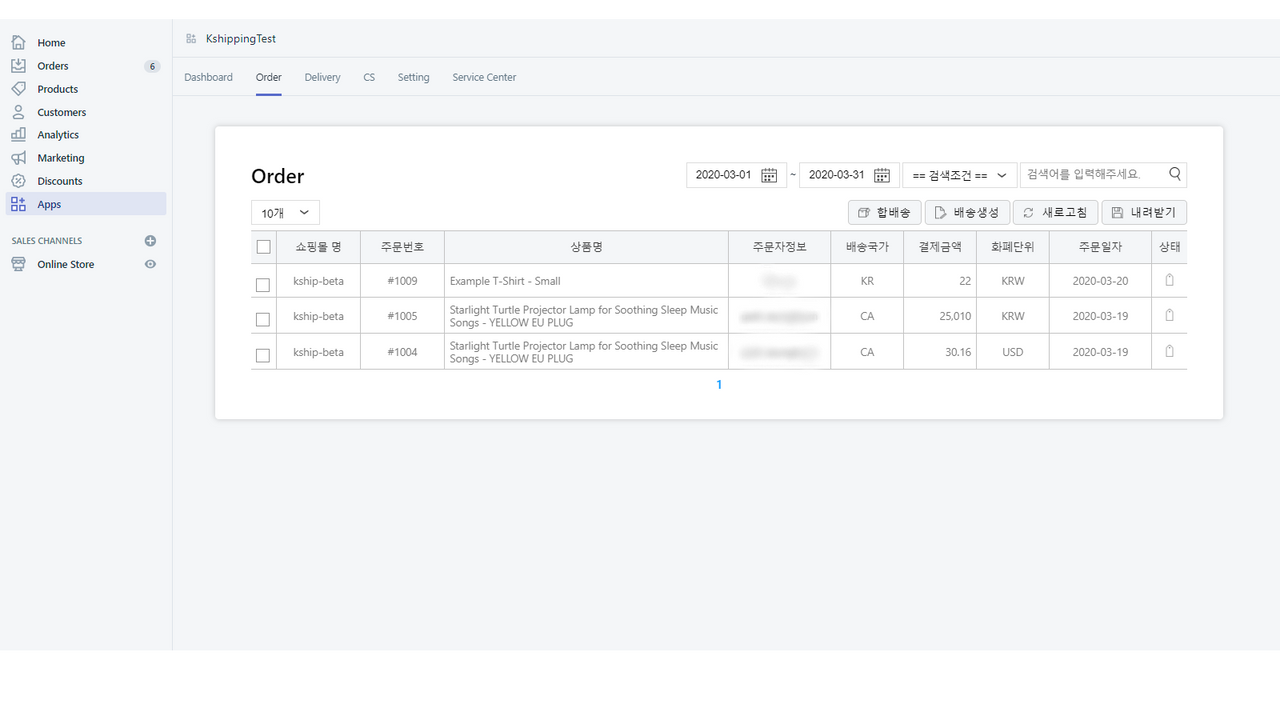Image resolution: width=1280 pixels, height=720 pixels.
Task: Switch to the Service Center tab
Action: click(x=484, y=77)
